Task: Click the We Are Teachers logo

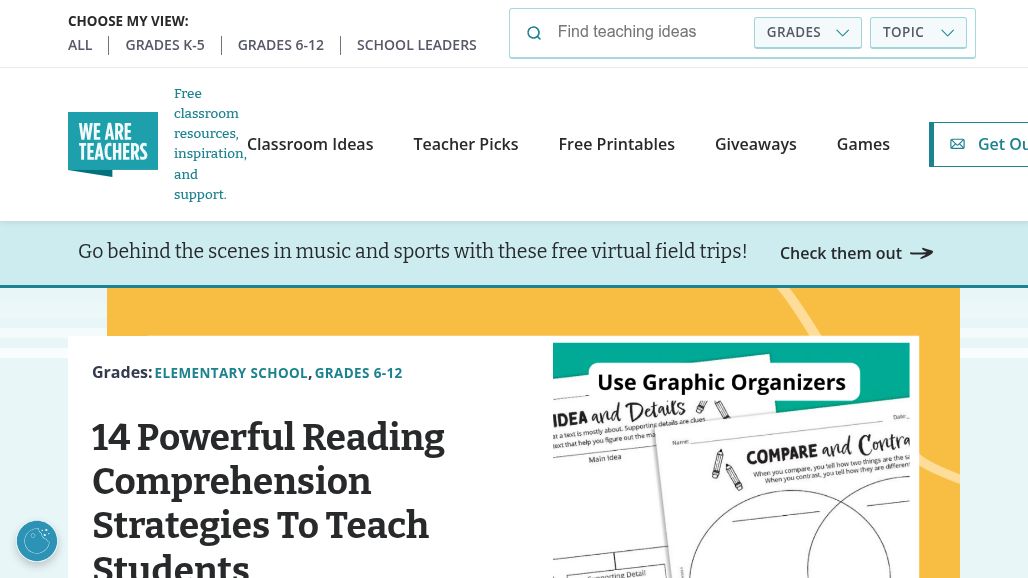Action: (113, 144)
